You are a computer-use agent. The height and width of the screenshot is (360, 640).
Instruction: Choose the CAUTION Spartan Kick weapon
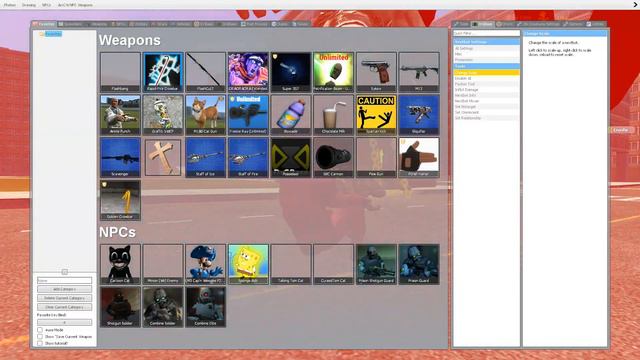pos(376,115)
